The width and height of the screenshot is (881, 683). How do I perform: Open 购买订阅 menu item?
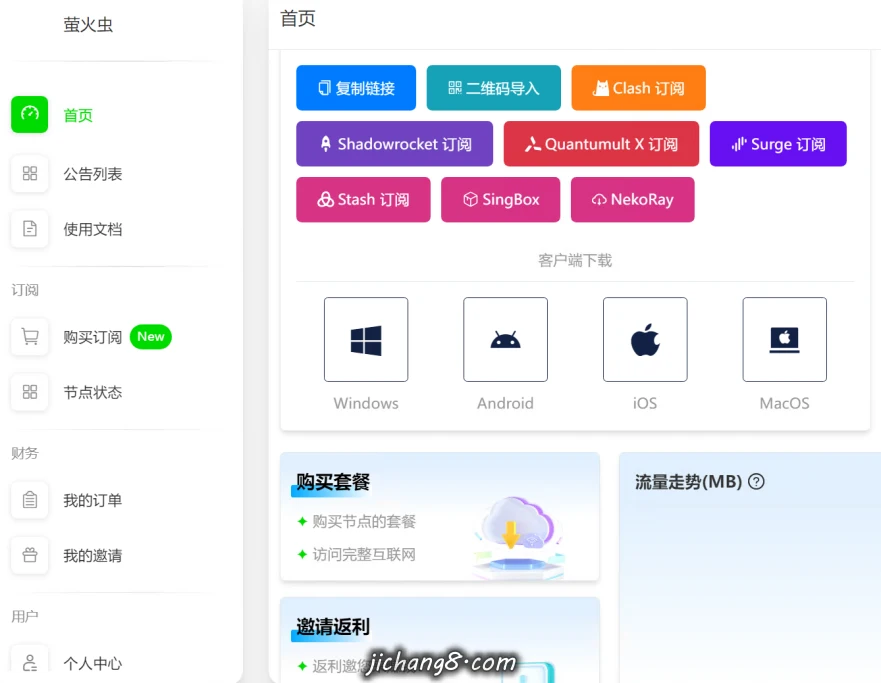[93, 337]
